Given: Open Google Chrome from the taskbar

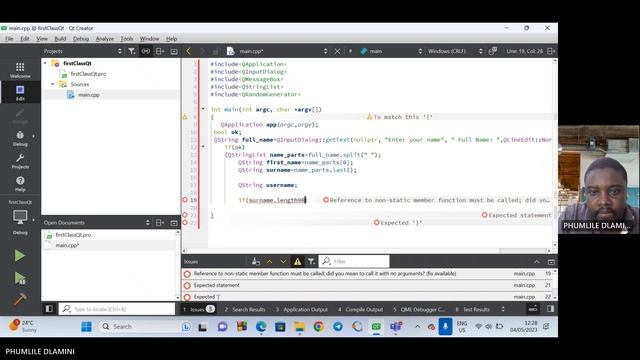Looking at the screenshot, I should [318, 327].
